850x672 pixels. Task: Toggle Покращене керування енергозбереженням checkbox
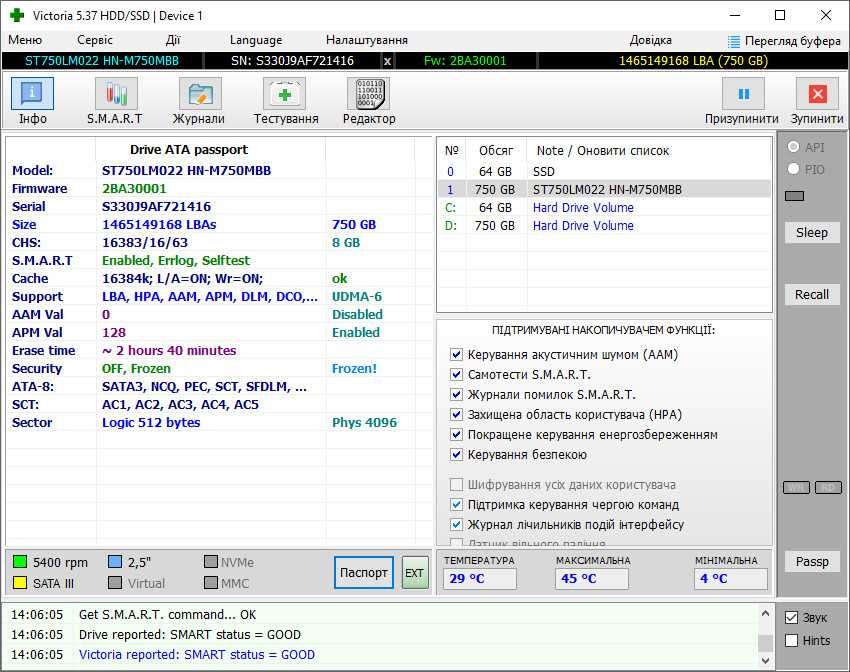[456, 435]
